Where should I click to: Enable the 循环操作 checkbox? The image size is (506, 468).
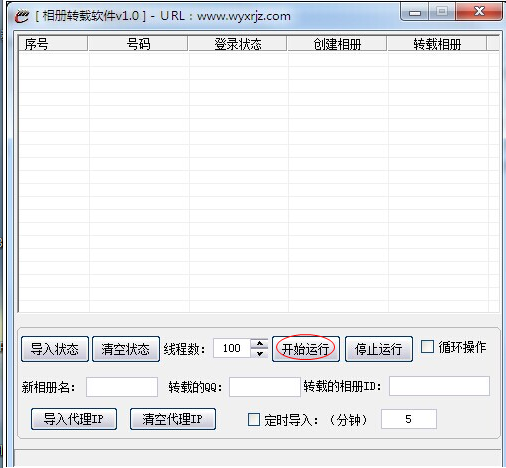427,347
